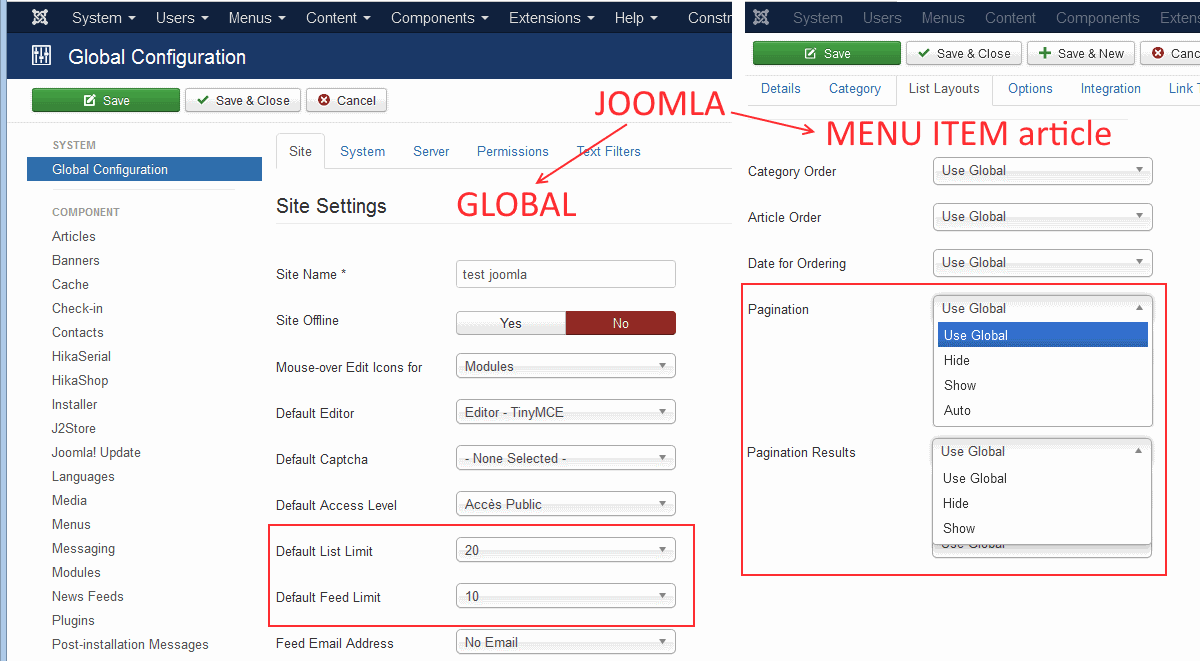Open the Components menu in left window
The height and width of the screenshot is (661, 1200).
click(440, 18)
